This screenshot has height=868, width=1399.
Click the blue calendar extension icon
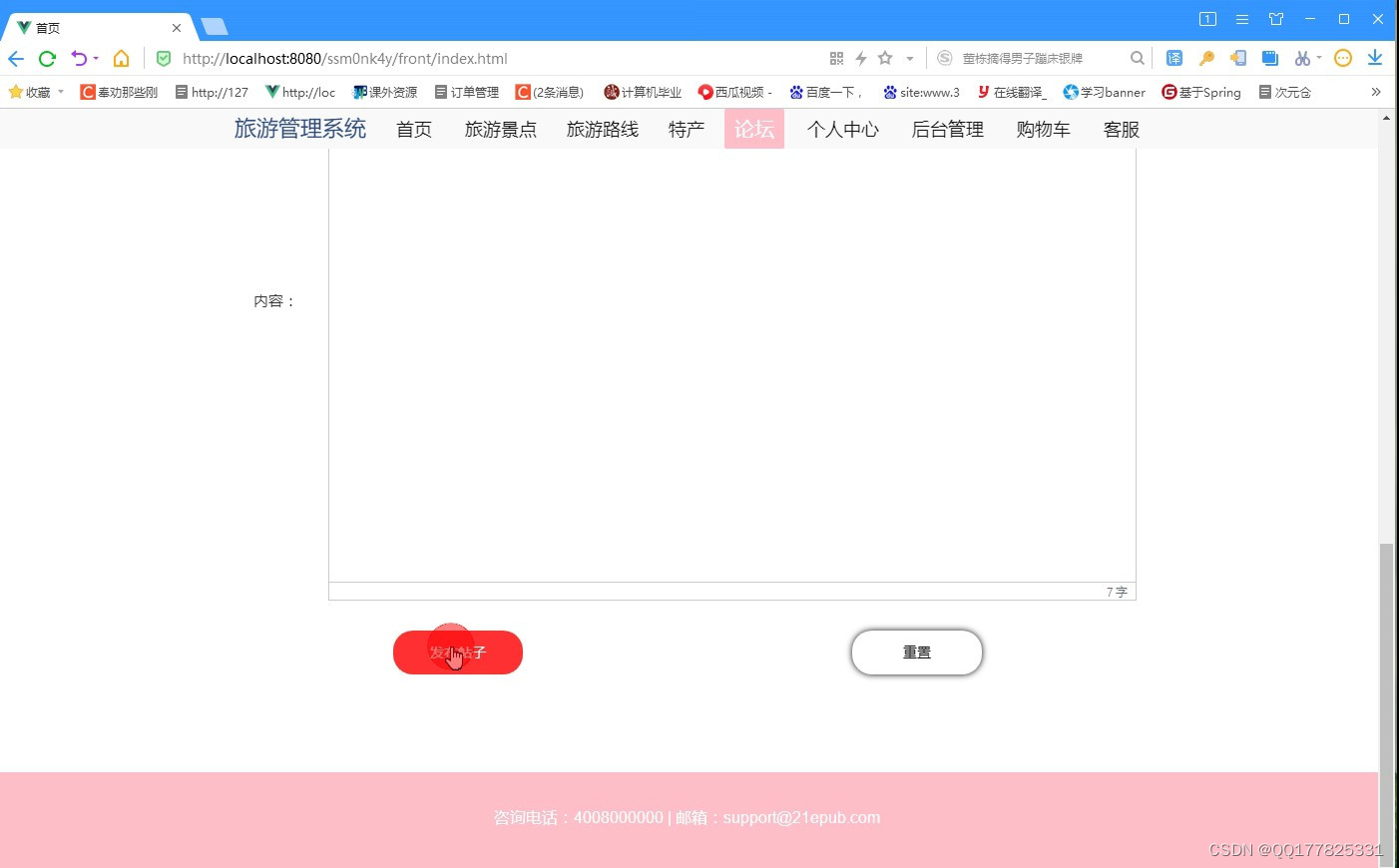(1270, 58)
